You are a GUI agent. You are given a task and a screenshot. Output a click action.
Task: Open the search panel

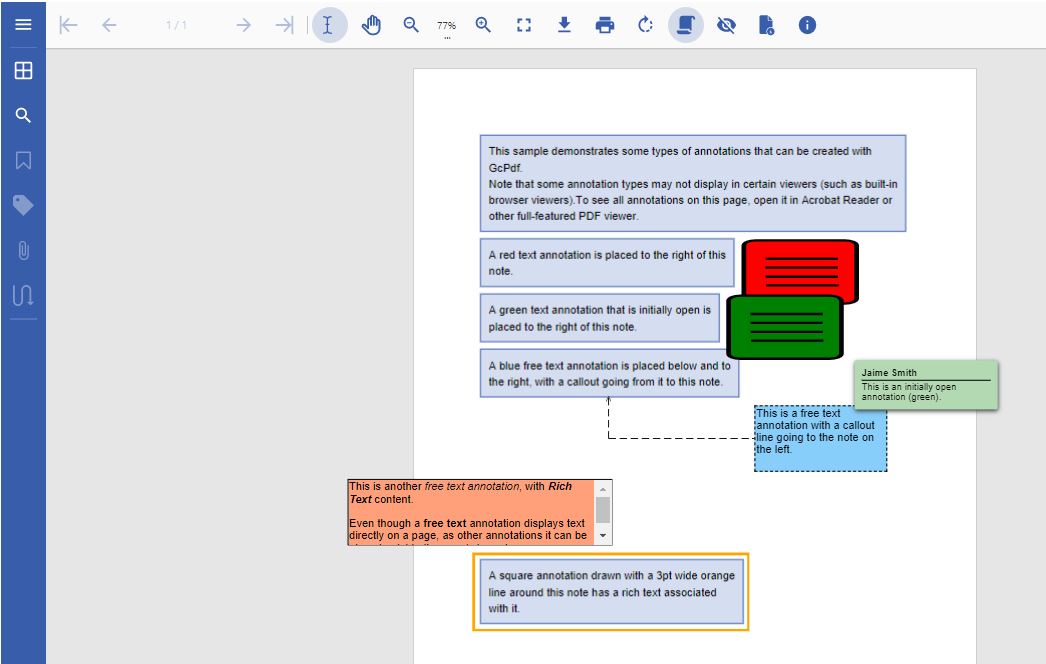[23, 115]
